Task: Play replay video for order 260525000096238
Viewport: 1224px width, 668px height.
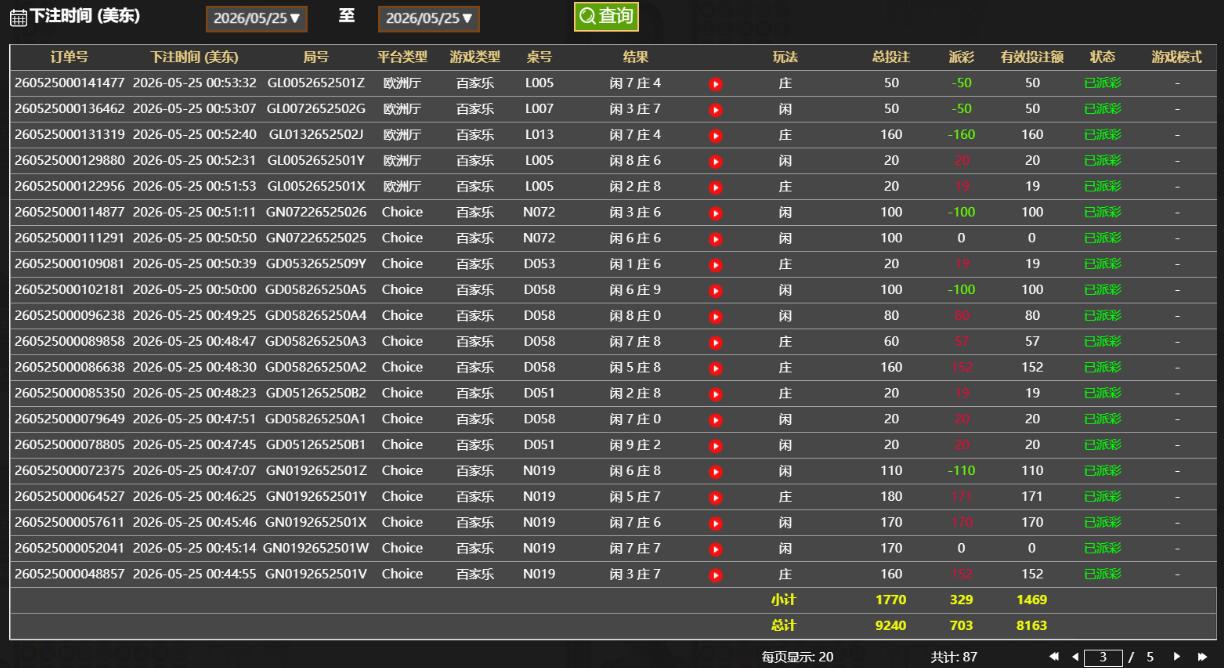Action: click(x=715, y=317)
